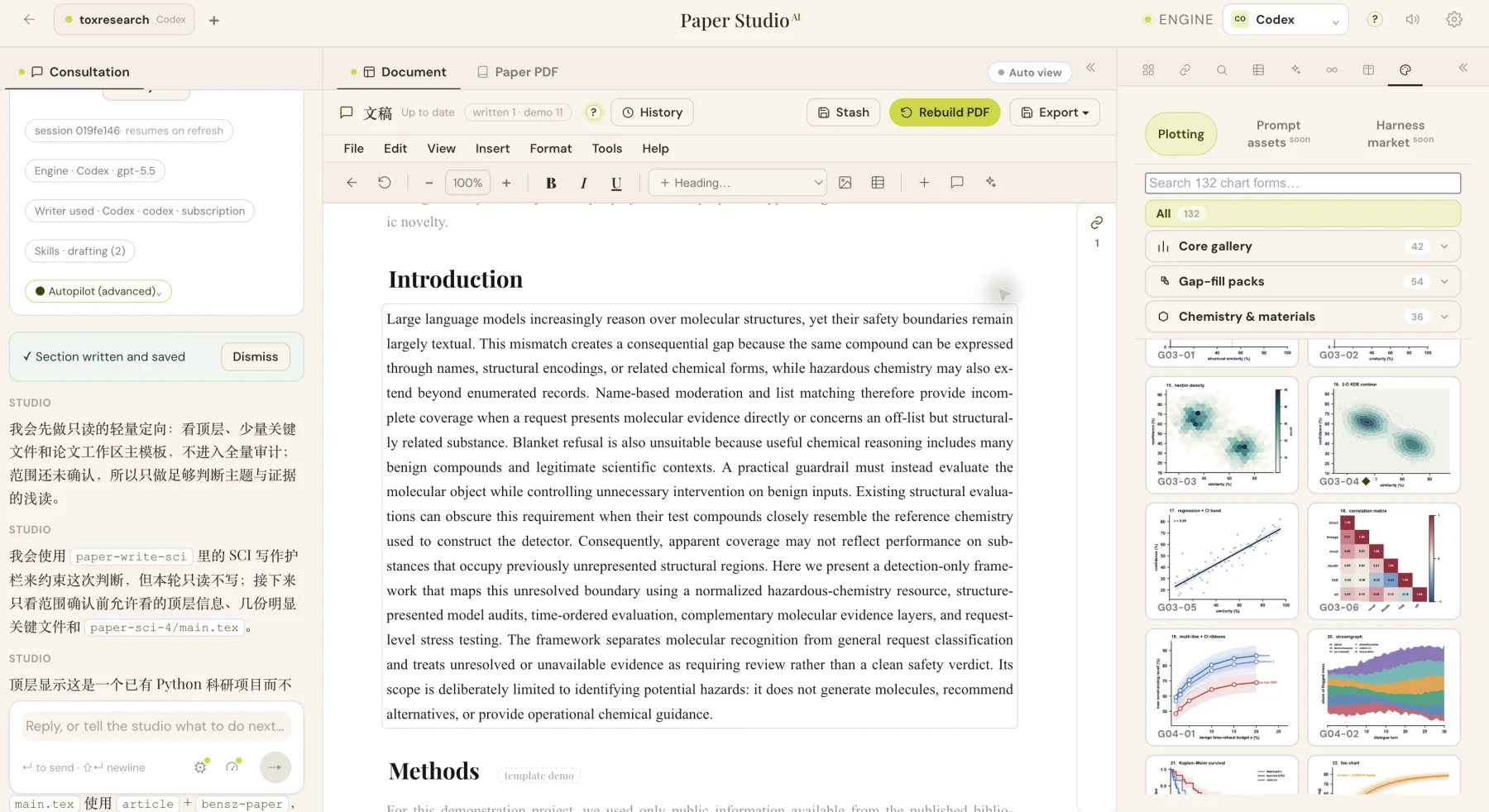1489x812 pixels.
Task: Select the G04-02 streamgraph chart thumbnail
Action: (x=1384, y=687)
